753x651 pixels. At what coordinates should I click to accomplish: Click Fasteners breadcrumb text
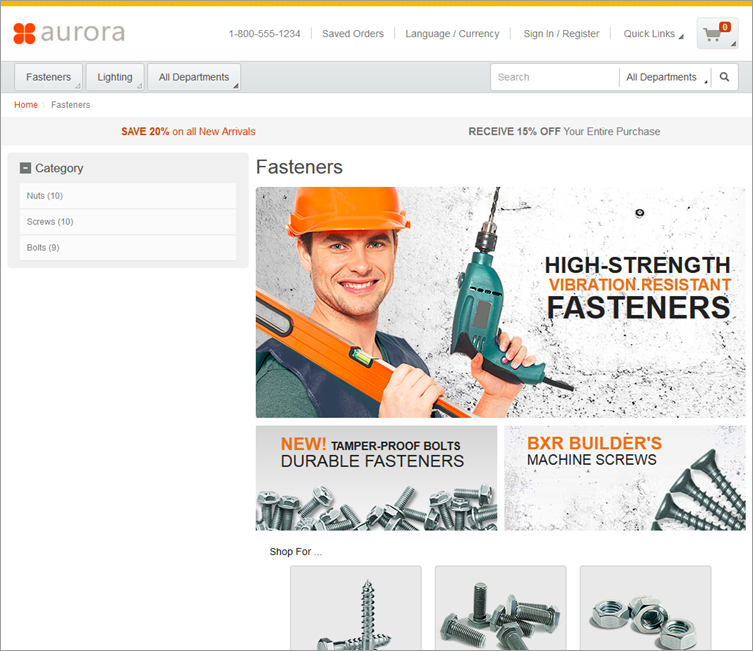tap(71, 105)
